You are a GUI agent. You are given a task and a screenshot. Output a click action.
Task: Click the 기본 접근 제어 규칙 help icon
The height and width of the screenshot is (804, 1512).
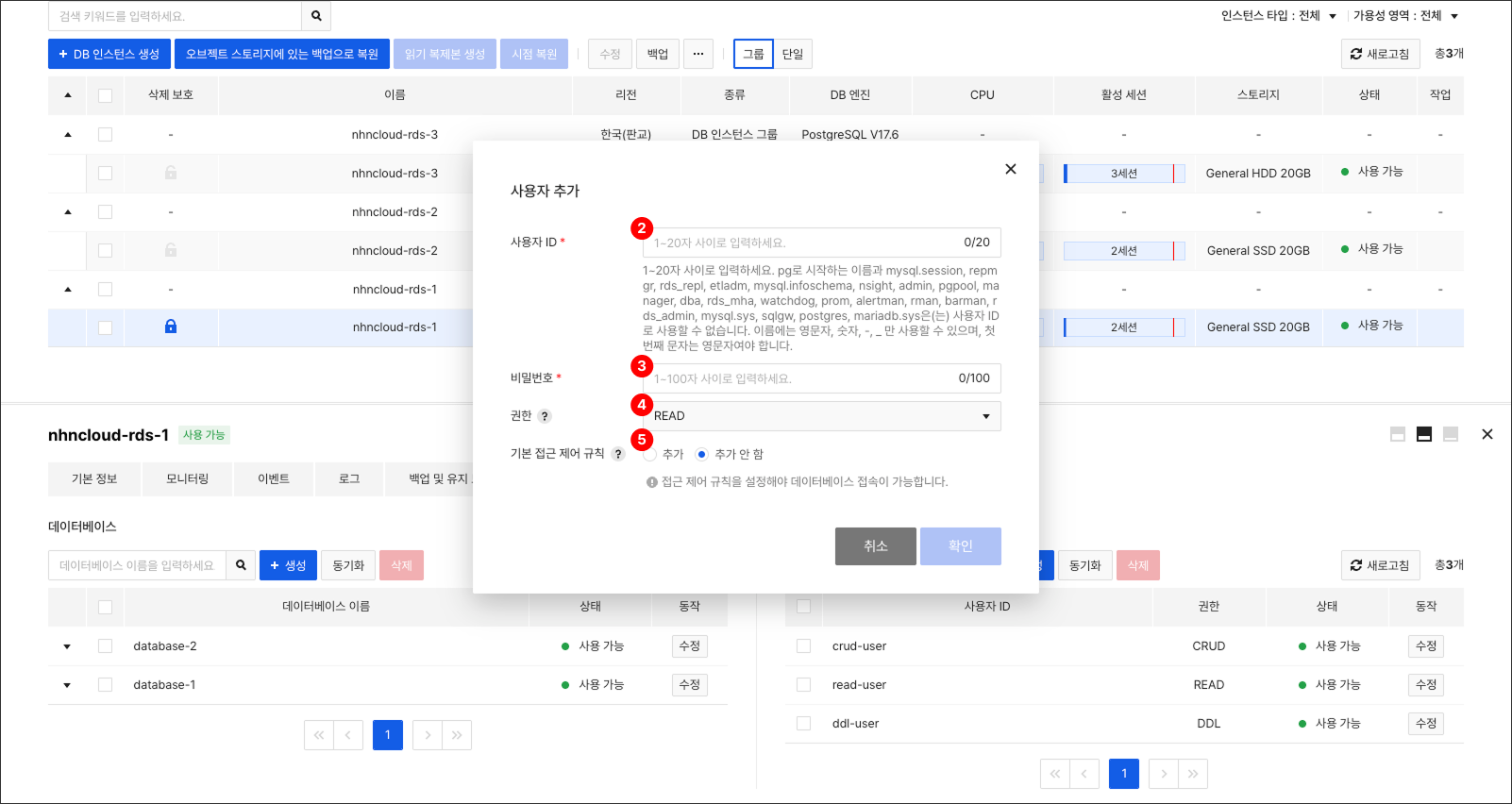click(x=618, y=454)
